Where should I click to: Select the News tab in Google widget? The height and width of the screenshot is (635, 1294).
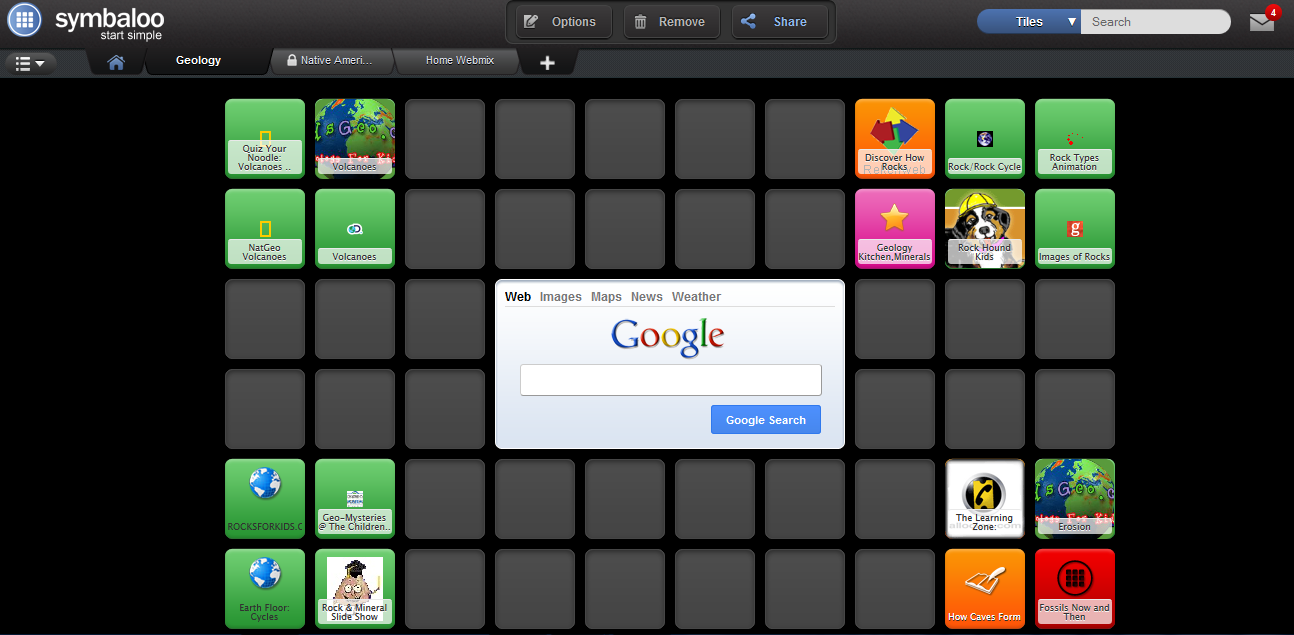647,297
